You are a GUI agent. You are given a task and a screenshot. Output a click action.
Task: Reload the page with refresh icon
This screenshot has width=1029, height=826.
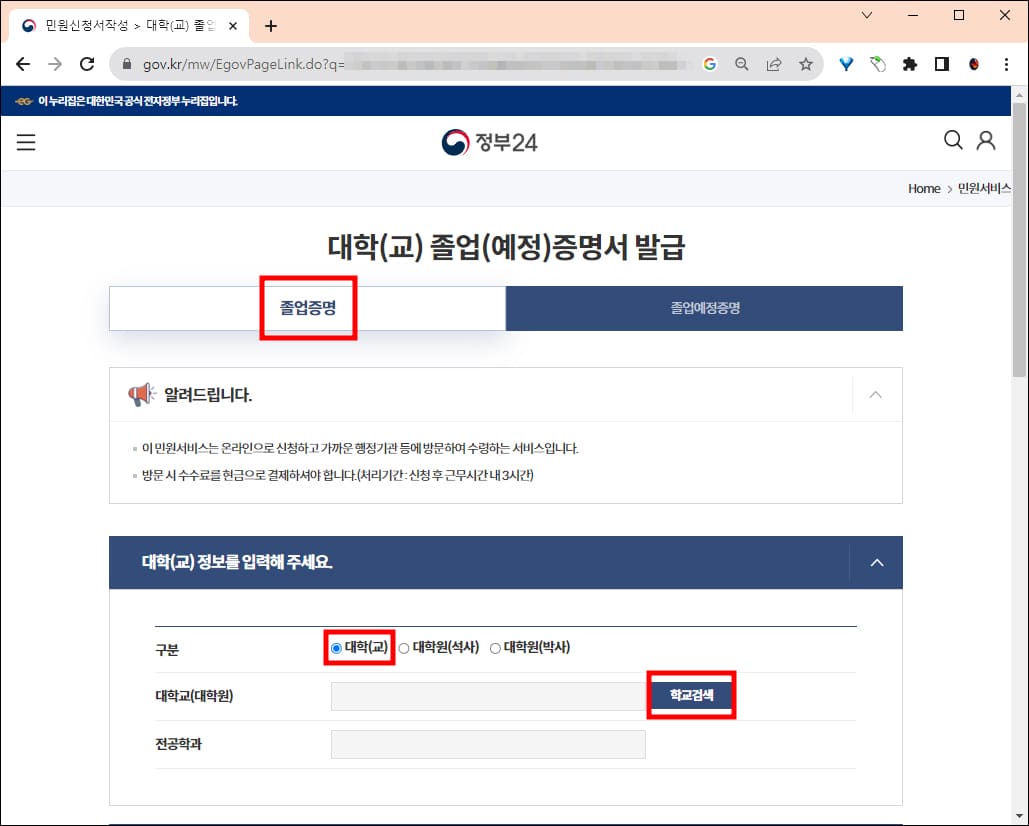(x=87, y=63)
